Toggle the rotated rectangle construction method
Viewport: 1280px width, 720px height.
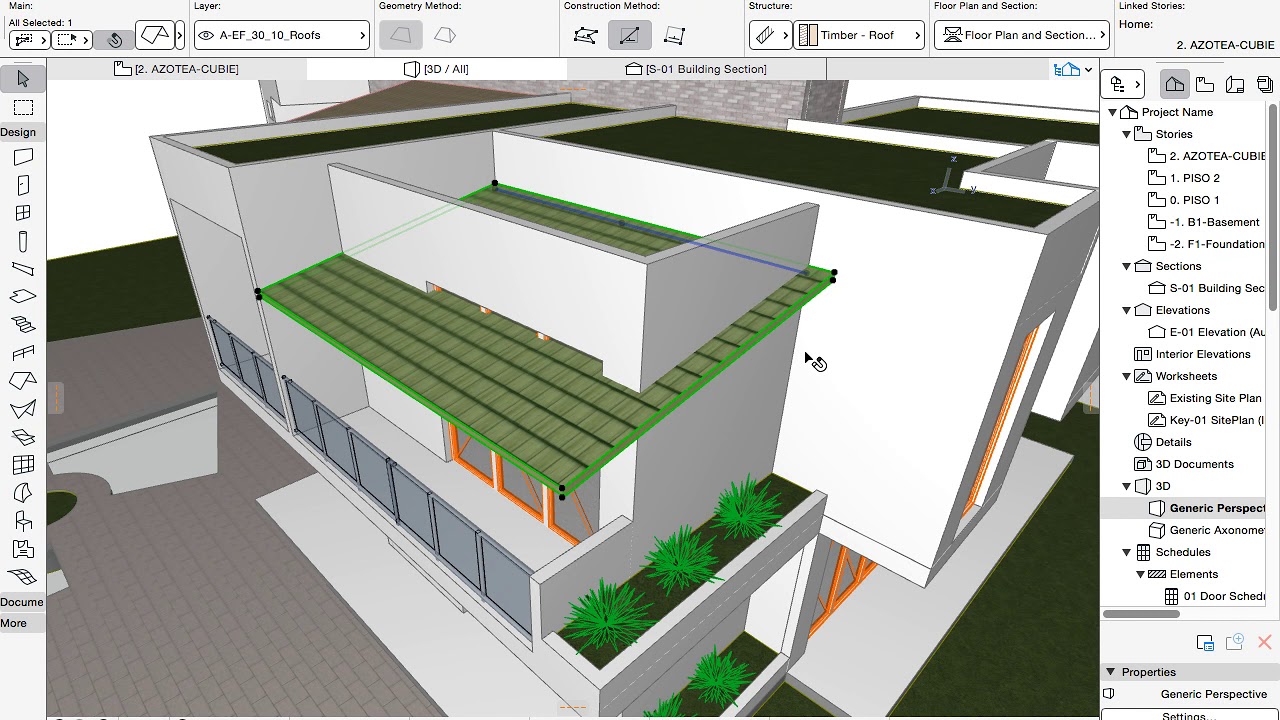click(674, 35)
